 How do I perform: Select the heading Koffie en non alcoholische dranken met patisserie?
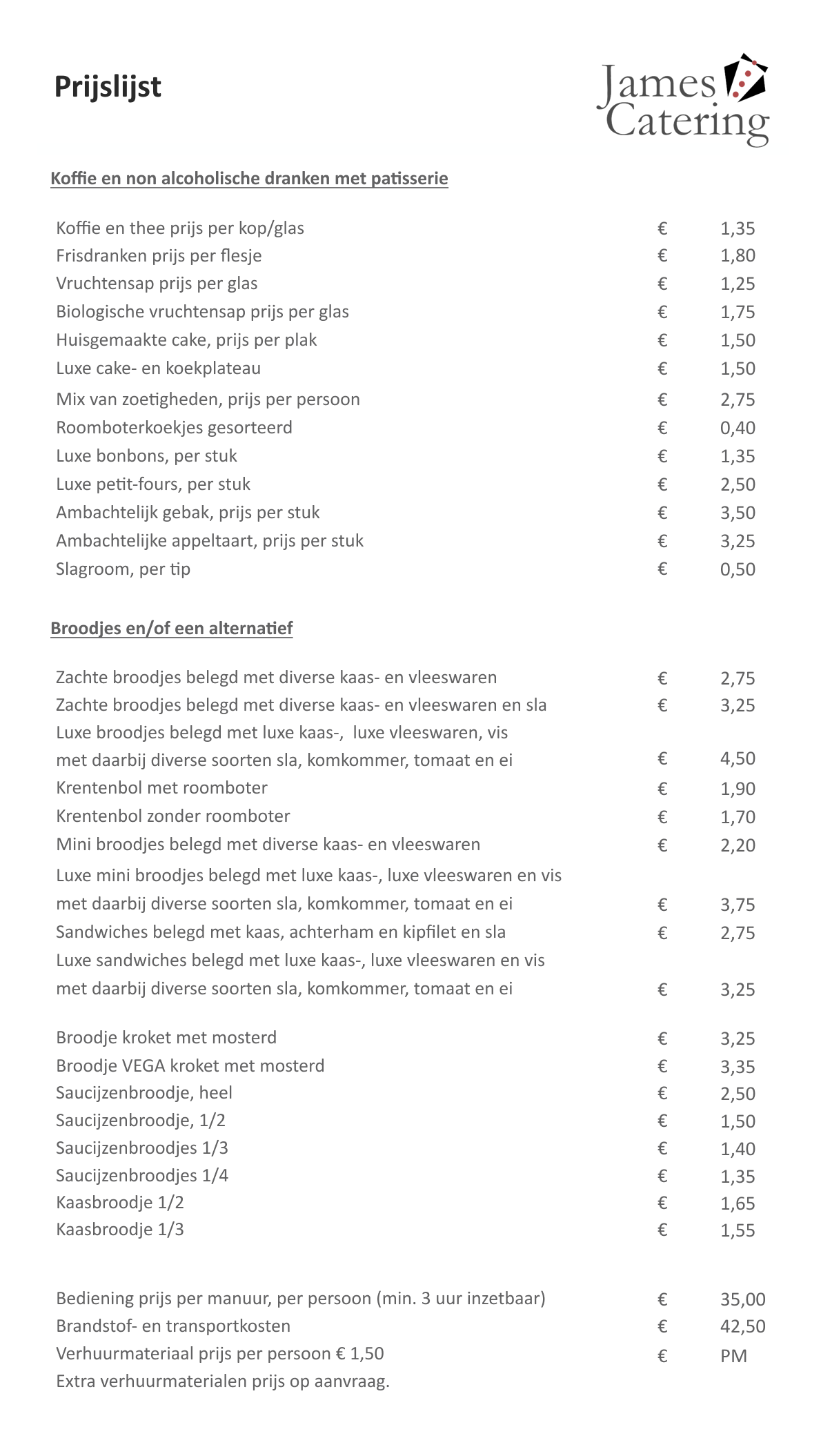point(249,179)
